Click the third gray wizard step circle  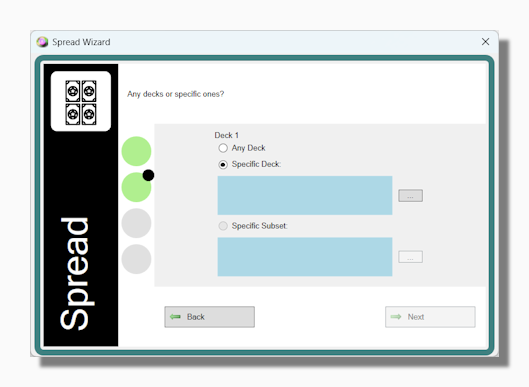136,223
